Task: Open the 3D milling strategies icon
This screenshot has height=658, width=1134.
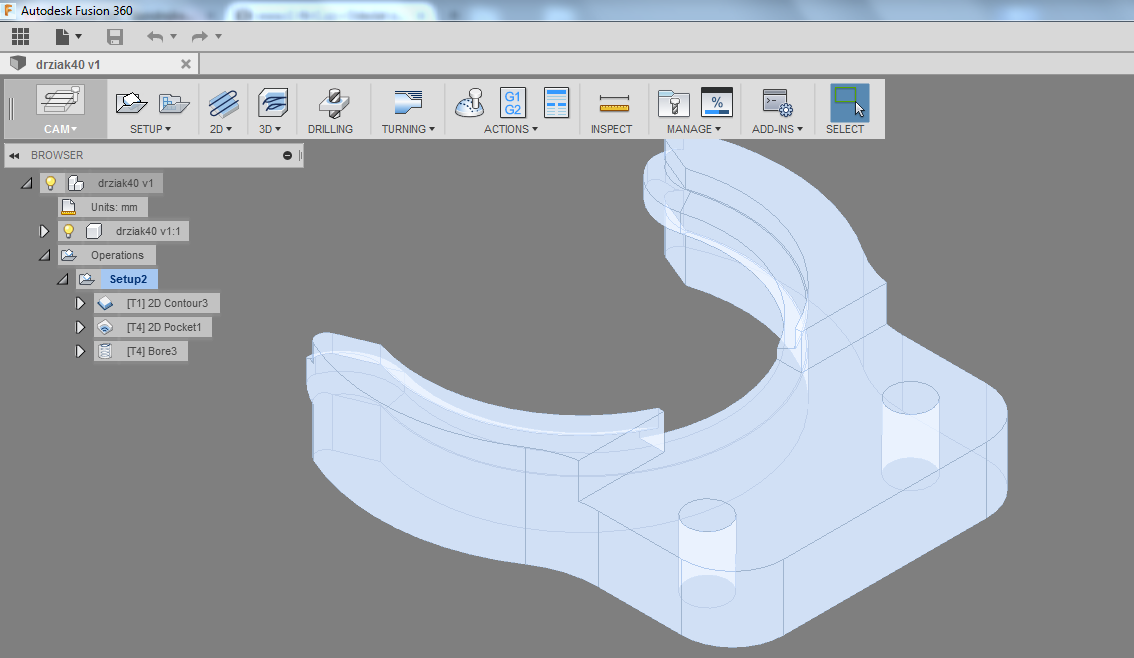Action: point(272,103)
